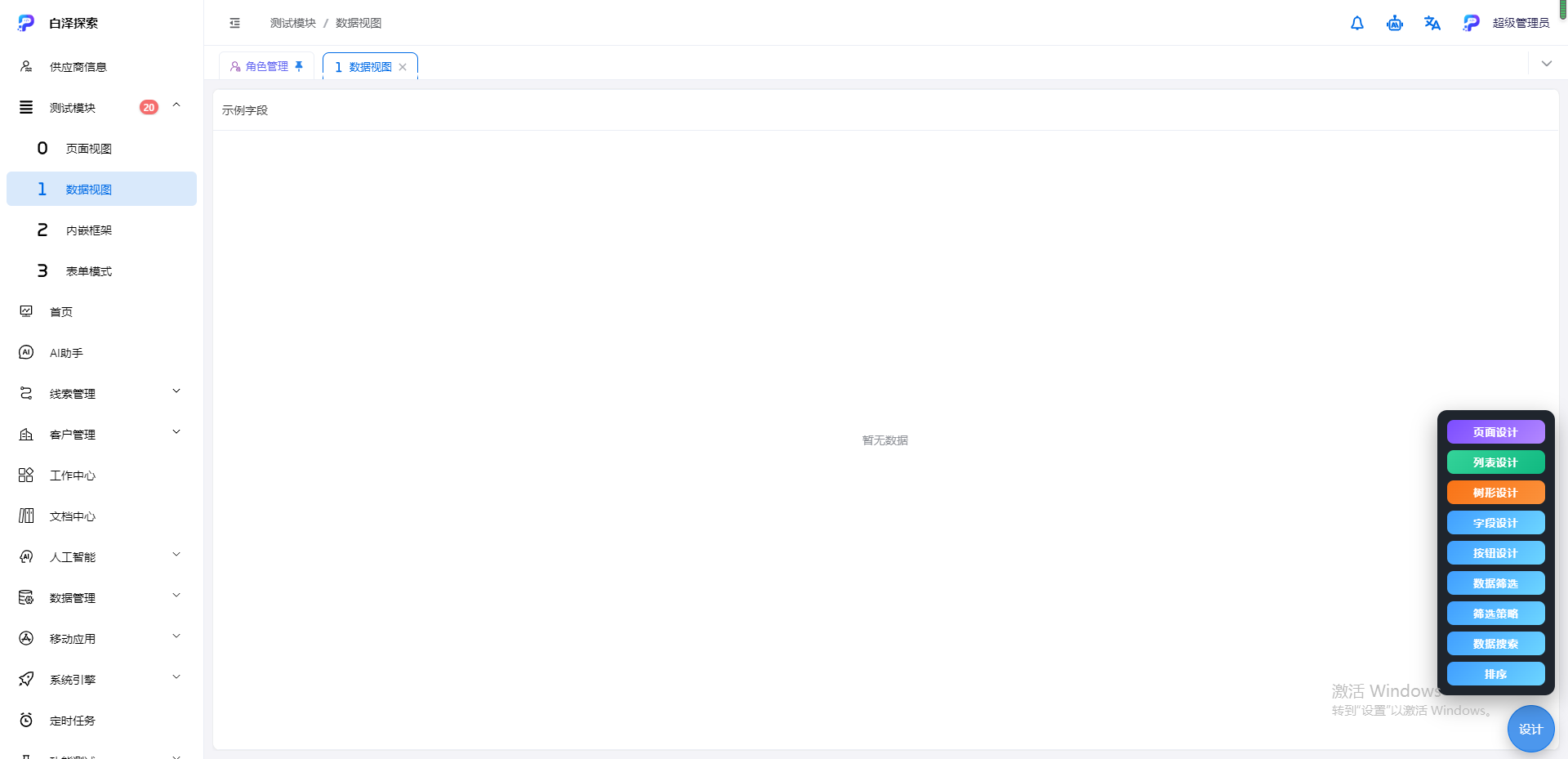The width and height of the screenshot is (1568, 759).
Task: Click 测试模块 in the breadcrumb
Action: 293,23
